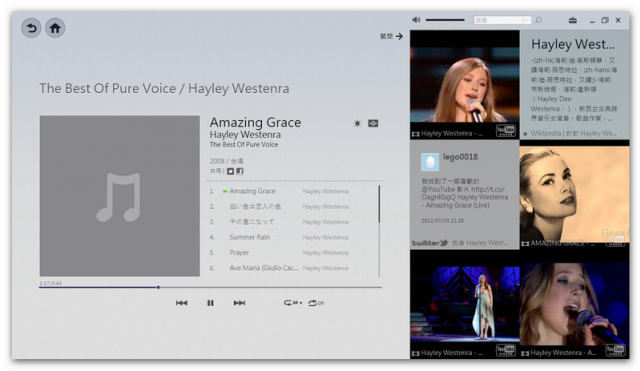Click the magnifier search icon
This screenshot has height=371, width=640.
click(538, 20)
